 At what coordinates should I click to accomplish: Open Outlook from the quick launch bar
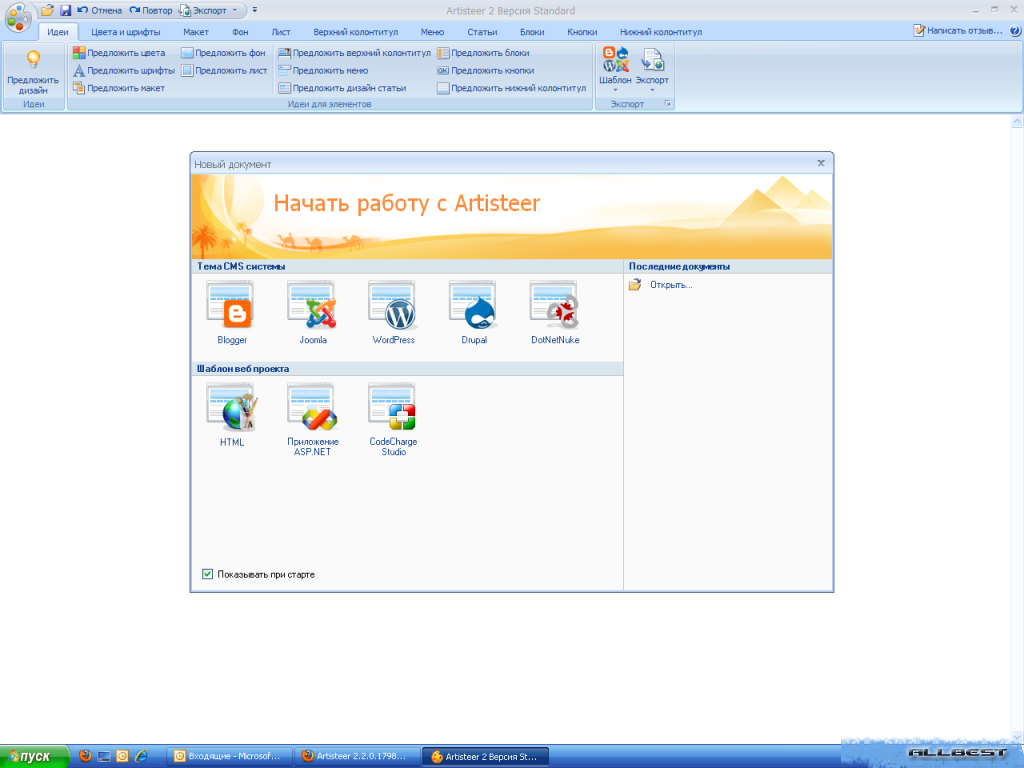pos(122,756)
